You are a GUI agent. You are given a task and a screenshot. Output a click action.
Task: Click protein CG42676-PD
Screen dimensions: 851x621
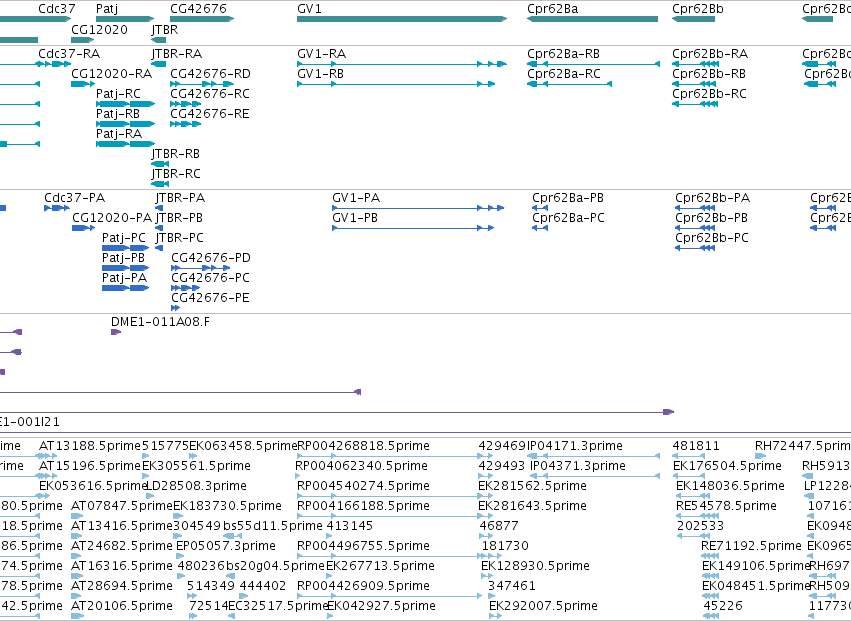click(211, 258)
